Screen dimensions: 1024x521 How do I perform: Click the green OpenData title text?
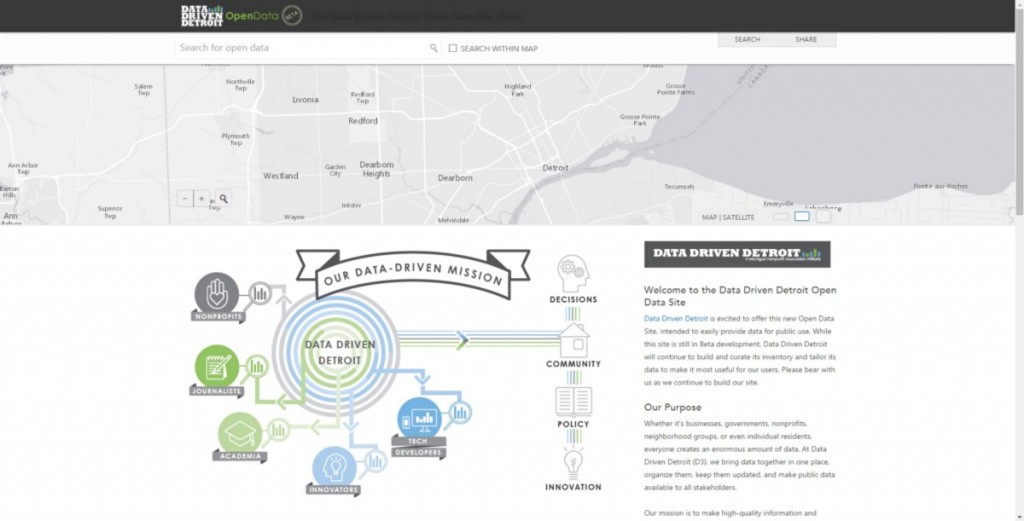(x=252, y=16)
